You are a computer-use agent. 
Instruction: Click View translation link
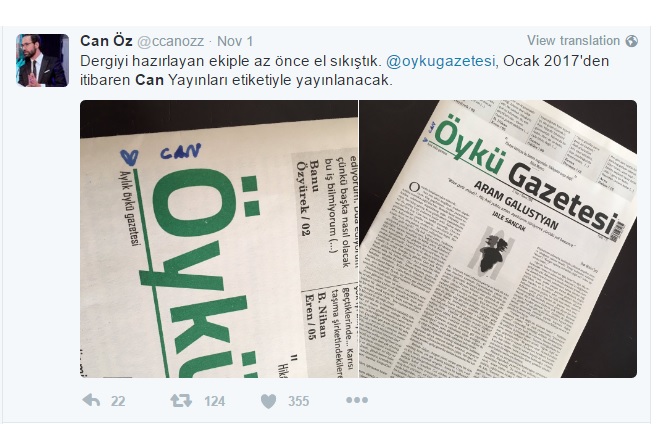click(x=573, y=41)
